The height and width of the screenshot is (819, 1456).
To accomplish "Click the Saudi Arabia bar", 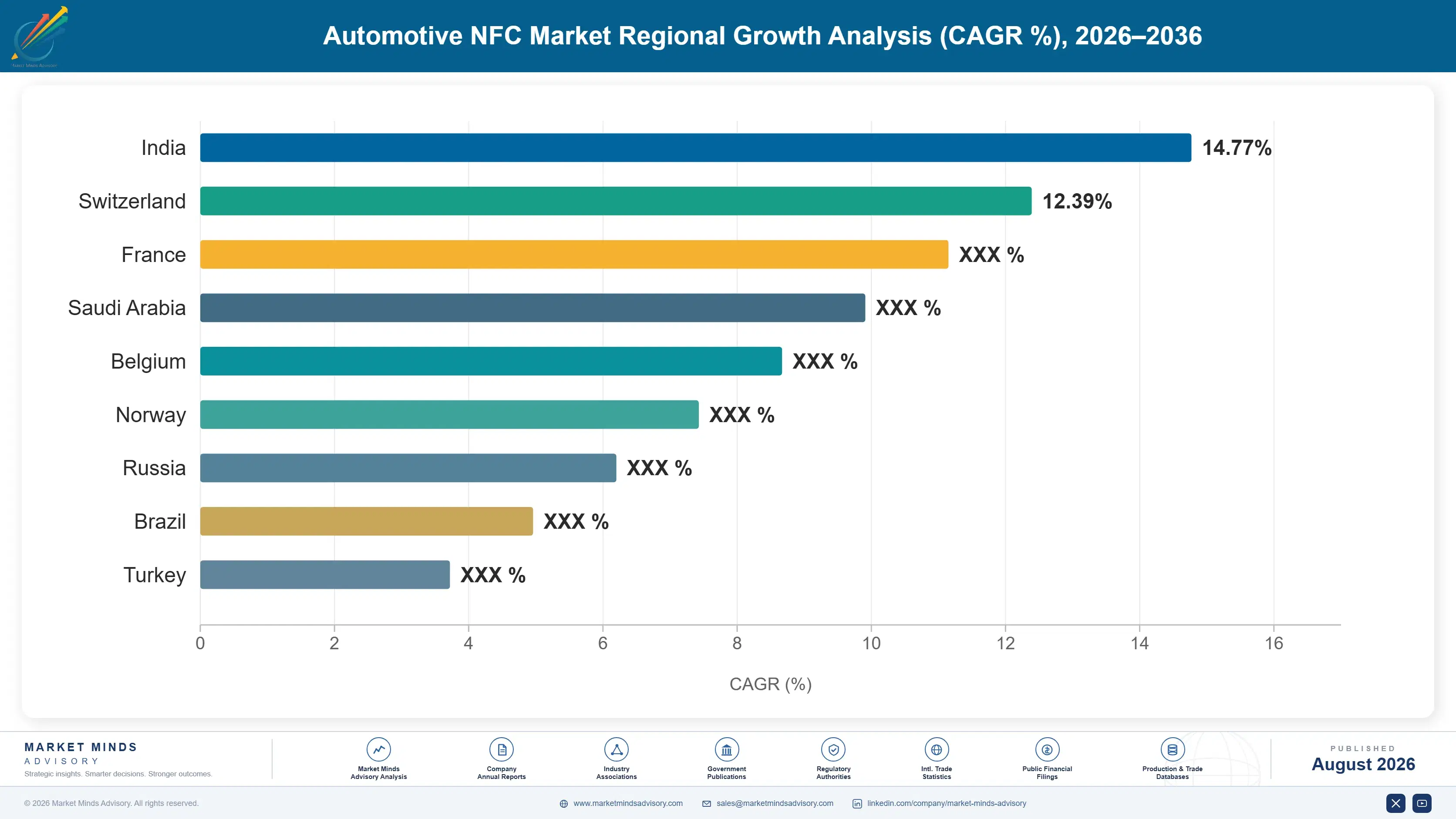I will point(533,308).
